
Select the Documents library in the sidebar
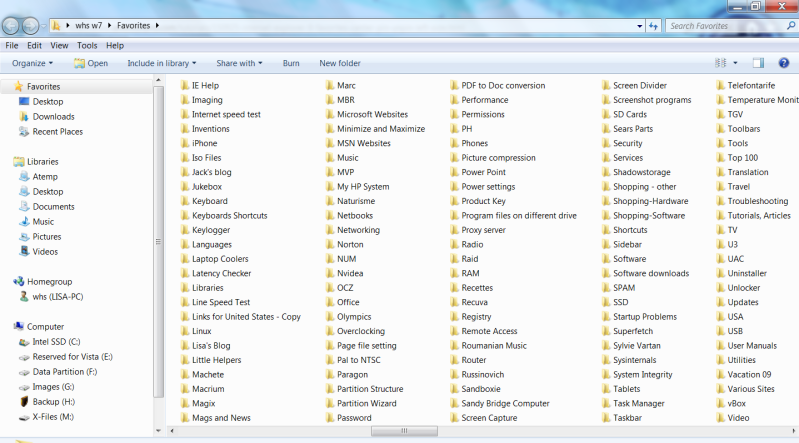click(x=54, y=206)
